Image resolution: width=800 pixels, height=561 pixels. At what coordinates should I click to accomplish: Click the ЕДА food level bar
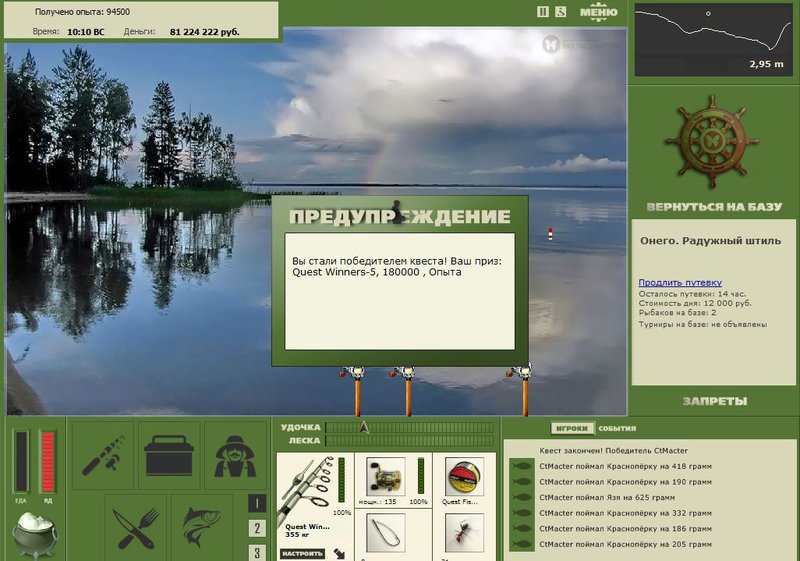click(21, 462)
